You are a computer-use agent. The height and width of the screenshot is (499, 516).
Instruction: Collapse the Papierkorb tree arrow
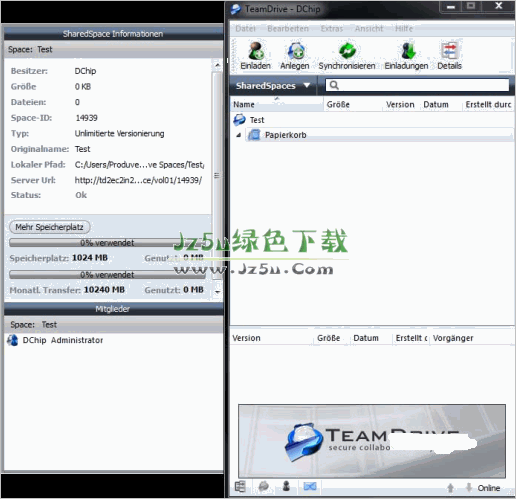point(238,135)
